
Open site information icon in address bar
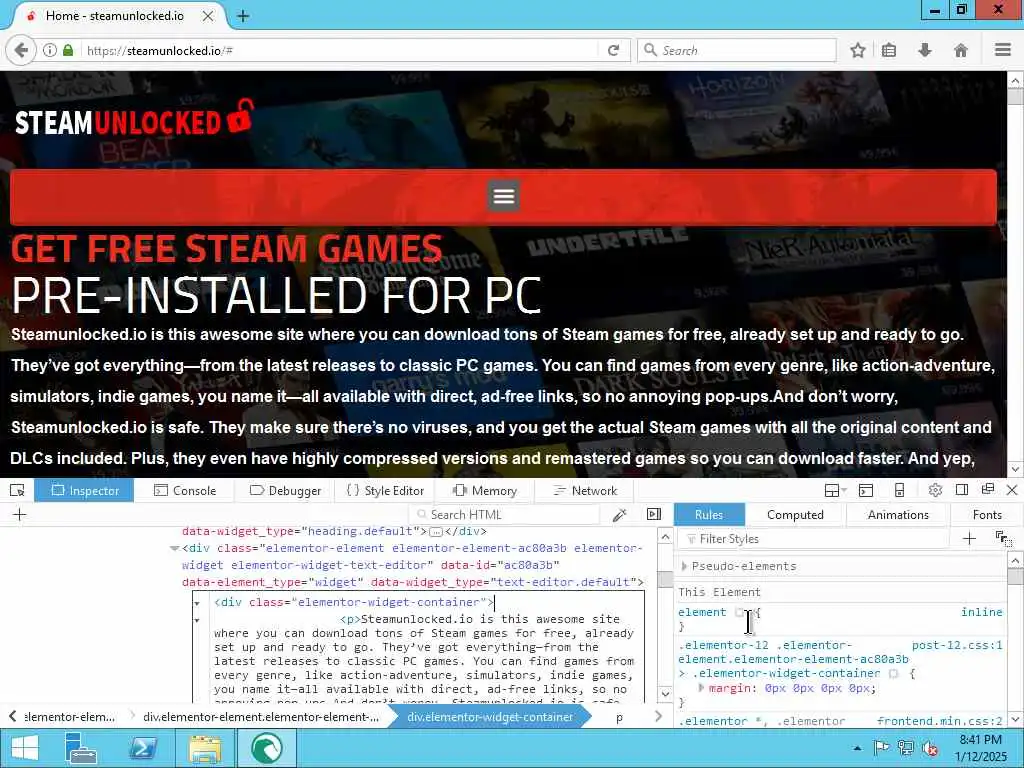(x=50, y=50)
